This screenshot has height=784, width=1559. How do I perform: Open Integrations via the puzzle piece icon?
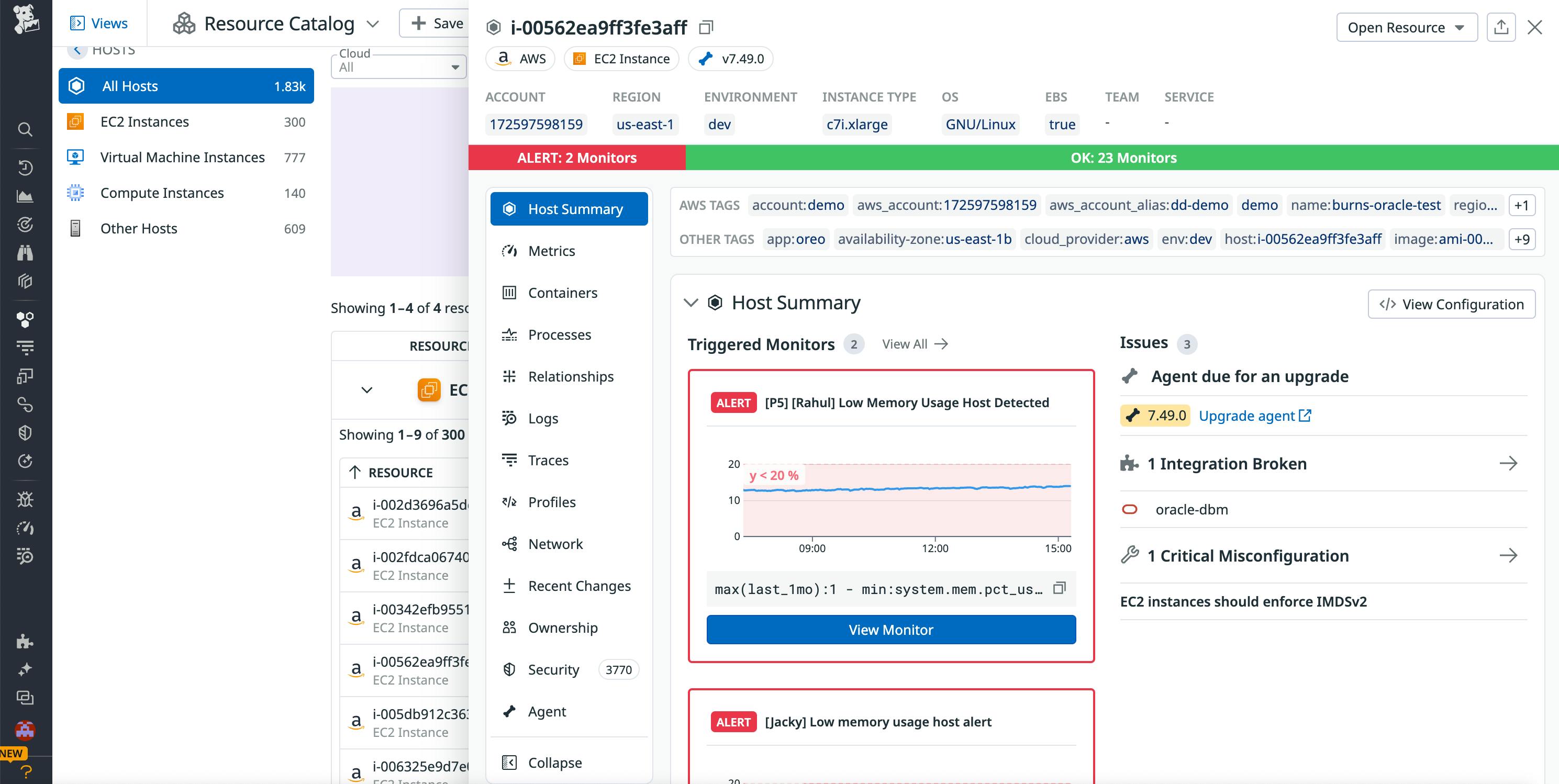[x=25, y=642]
